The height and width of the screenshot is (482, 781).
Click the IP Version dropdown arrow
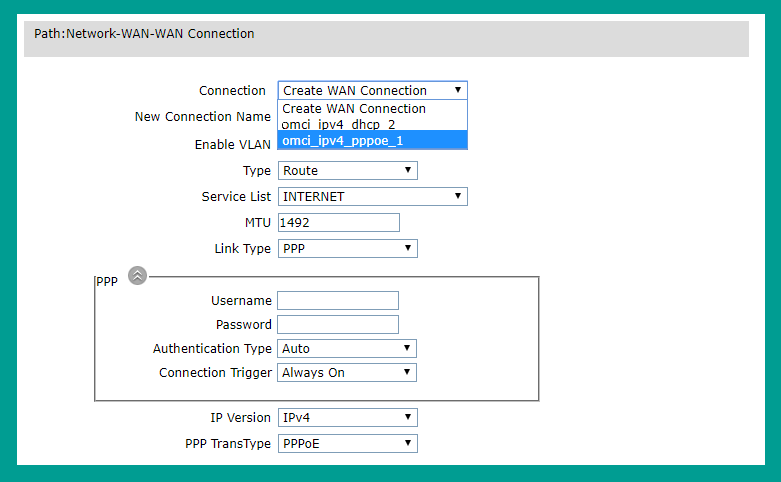click(408, 417)
